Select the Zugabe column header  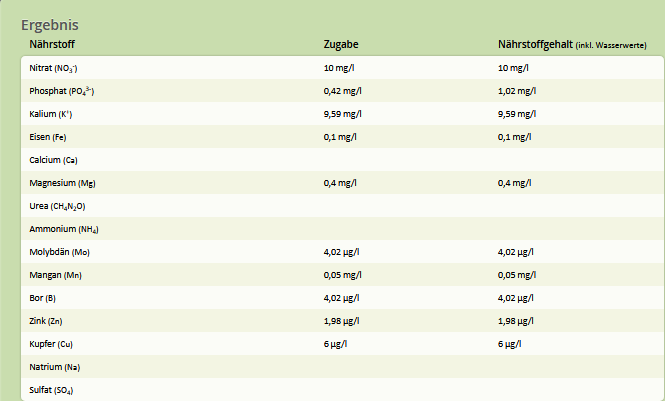tap(341, 44)
